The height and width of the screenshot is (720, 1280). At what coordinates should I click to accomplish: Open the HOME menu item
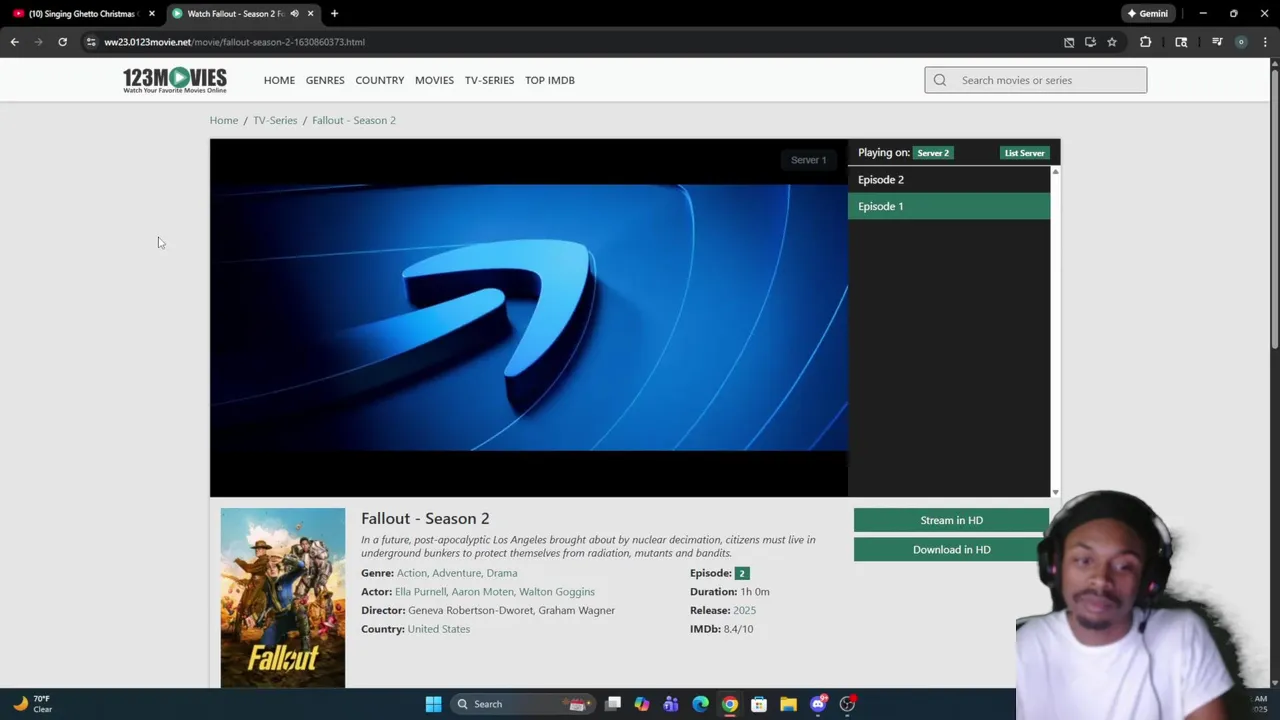coord(279,80)
